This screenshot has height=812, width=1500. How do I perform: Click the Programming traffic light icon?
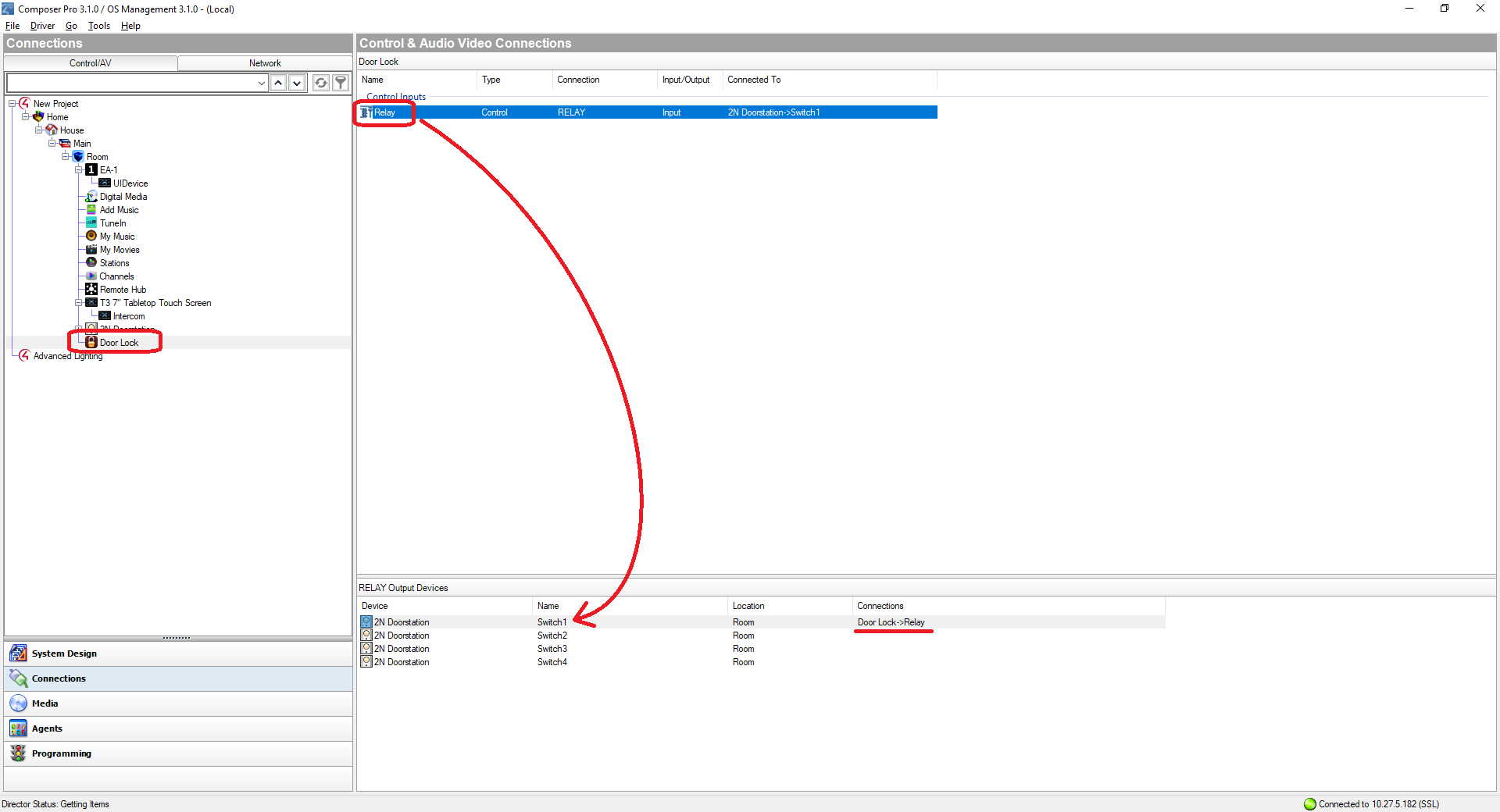coord(18,753)
